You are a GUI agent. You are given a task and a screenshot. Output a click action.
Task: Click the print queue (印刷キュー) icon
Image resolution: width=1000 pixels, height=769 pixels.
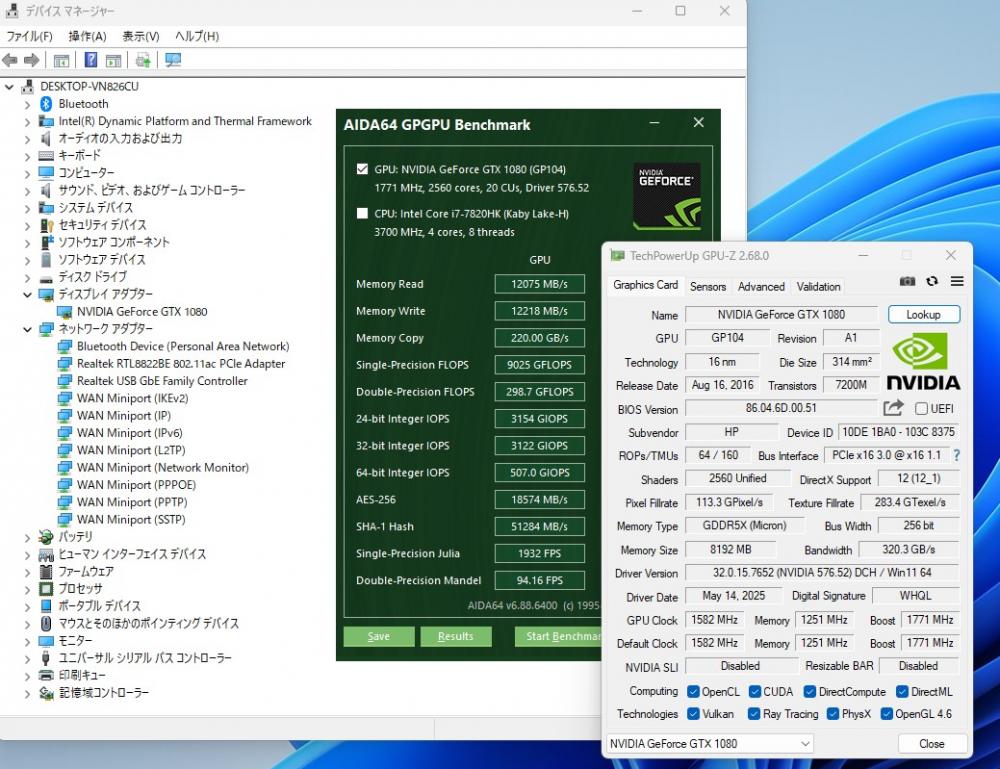click(46, 675)
